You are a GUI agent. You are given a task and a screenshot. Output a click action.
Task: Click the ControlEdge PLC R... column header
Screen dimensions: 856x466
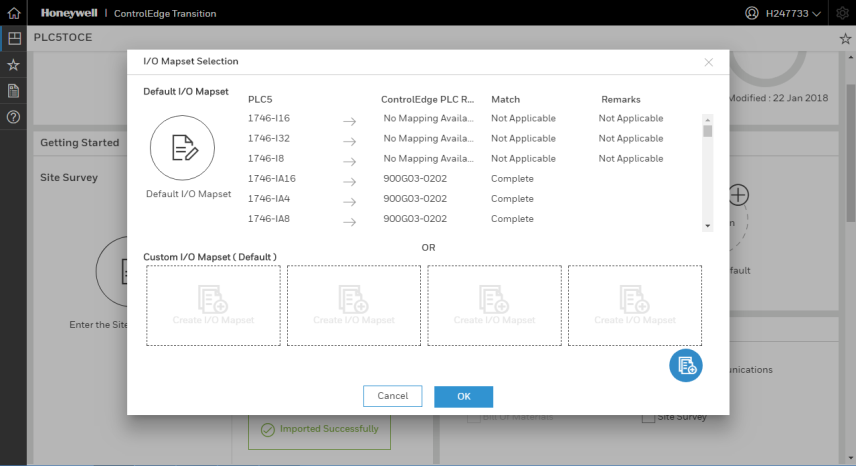pyautogui.click(x=427, y=99)
